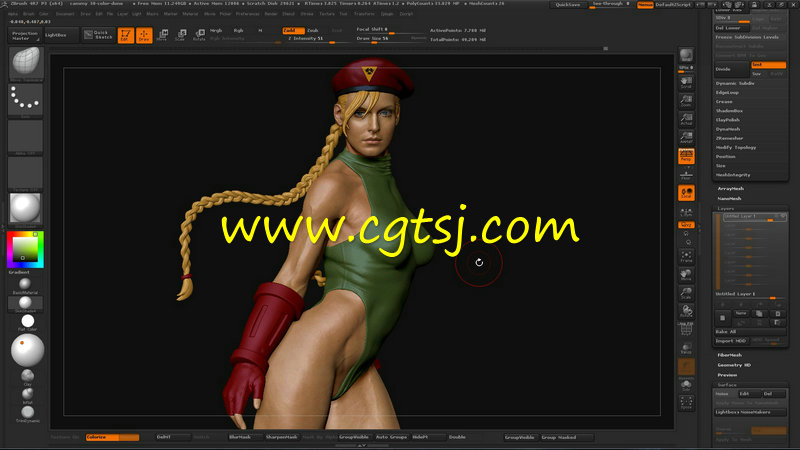Open the Transform menu
Viewport: 800px width, 450px height.
click(x=364, y=14)
